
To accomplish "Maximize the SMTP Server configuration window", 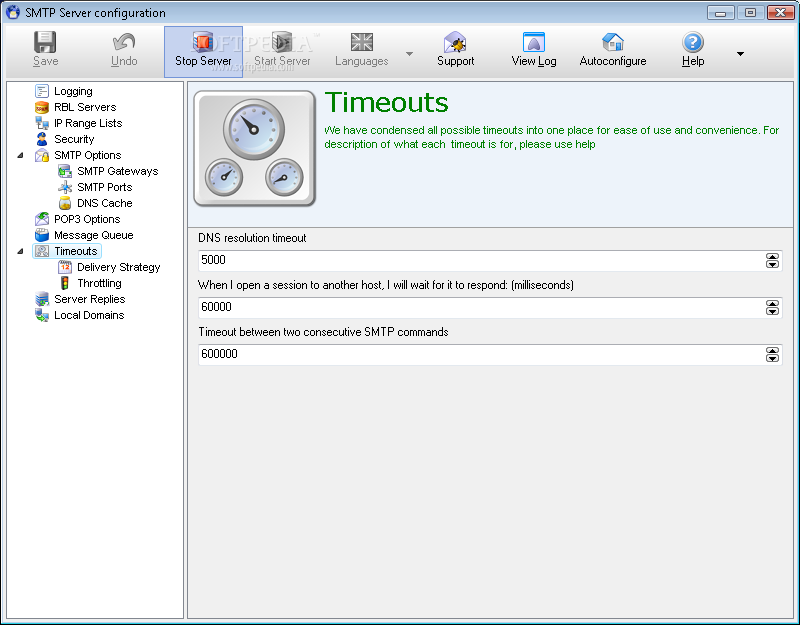I will point(751,12).
